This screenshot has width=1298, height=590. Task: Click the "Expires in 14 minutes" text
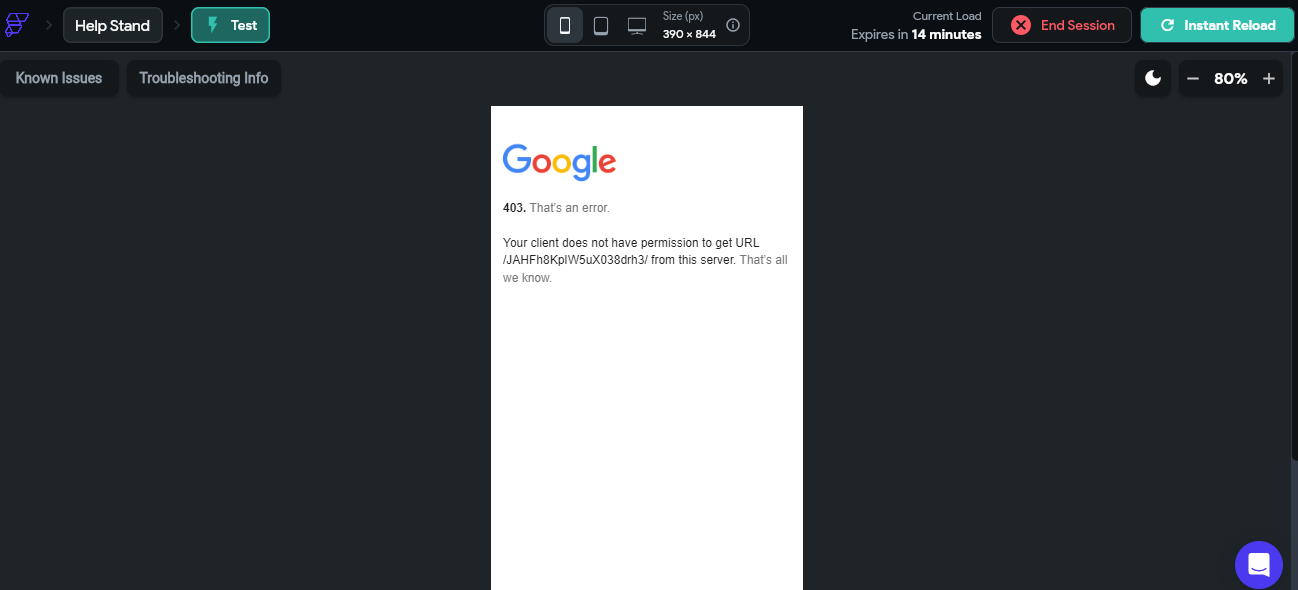click(916, 34)
